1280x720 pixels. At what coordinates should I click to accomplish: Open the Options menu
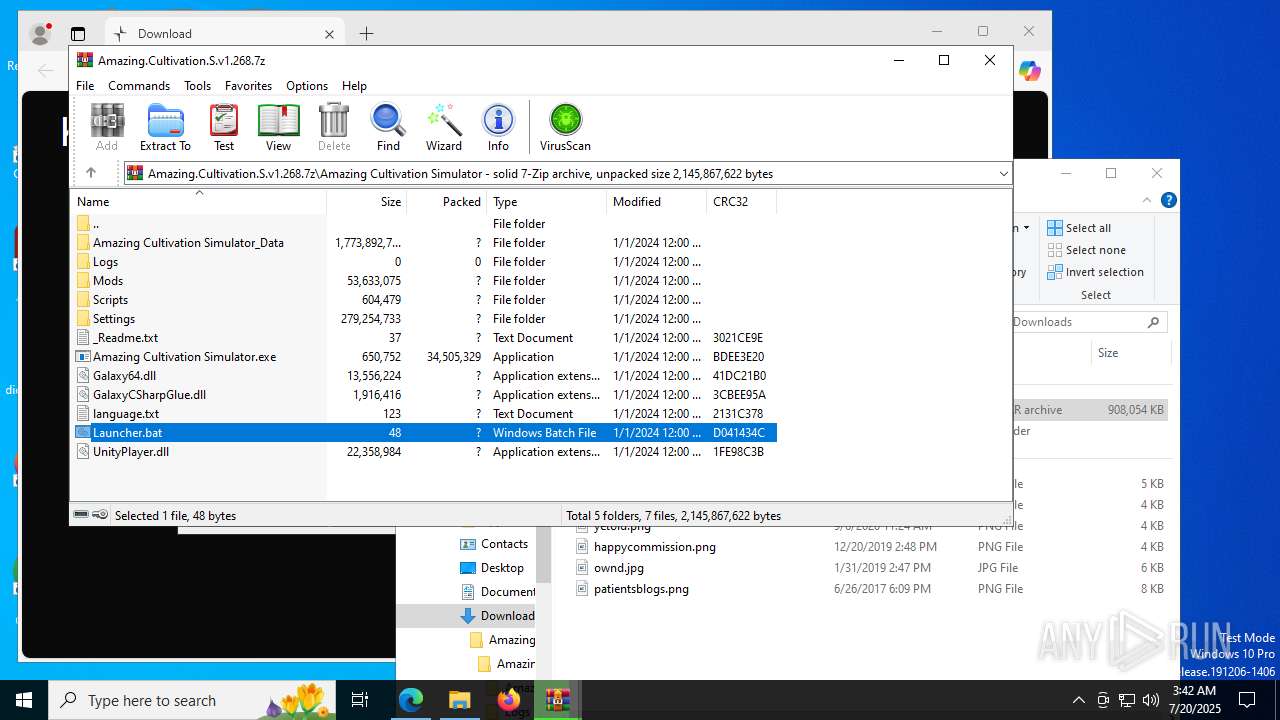(307, 86)
